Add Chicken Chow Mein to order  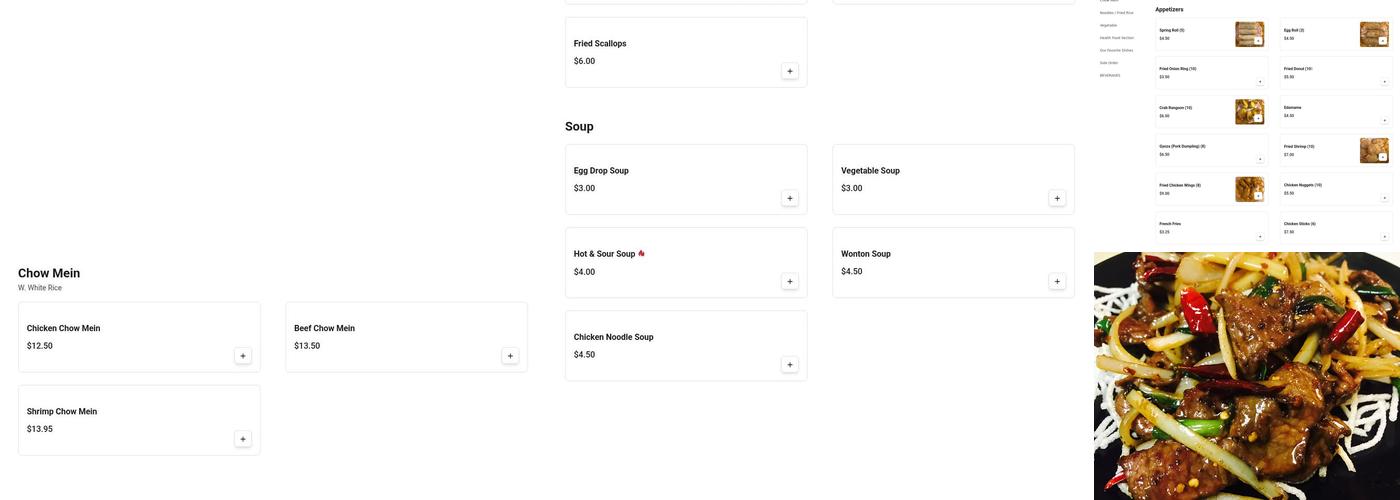coord(243,356)
